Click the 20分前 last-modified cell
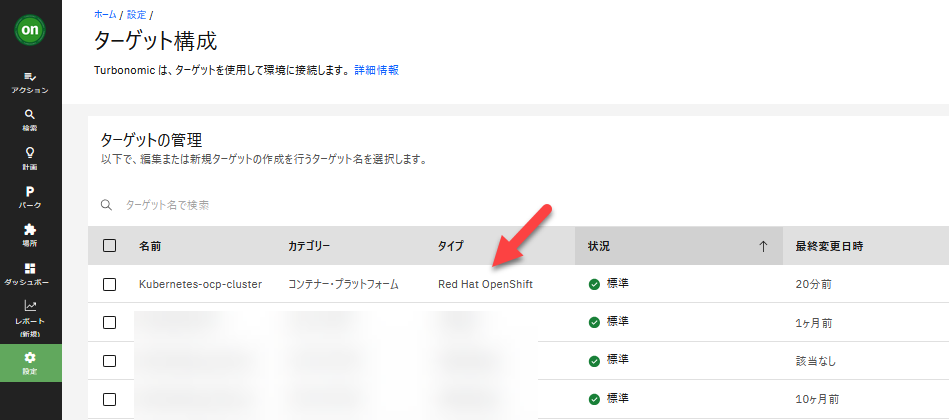This screenshot has width=949, height=420. click(x=813, y=284)
